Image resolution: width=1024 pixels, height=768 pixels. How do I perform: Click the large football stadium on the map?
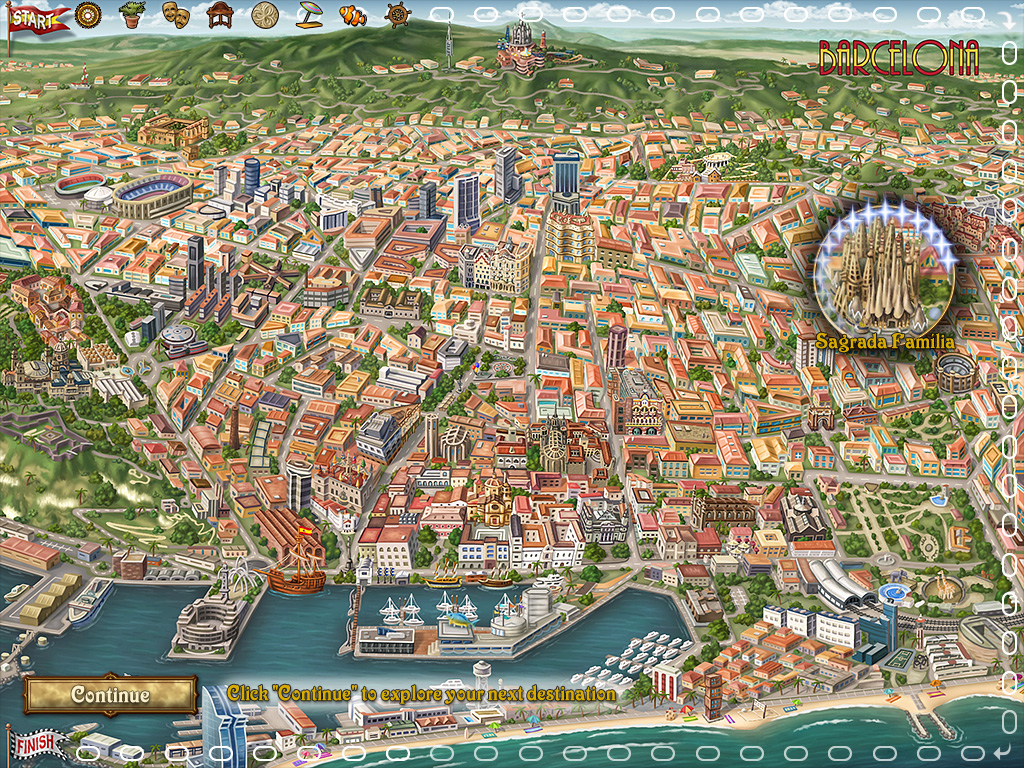151,194
